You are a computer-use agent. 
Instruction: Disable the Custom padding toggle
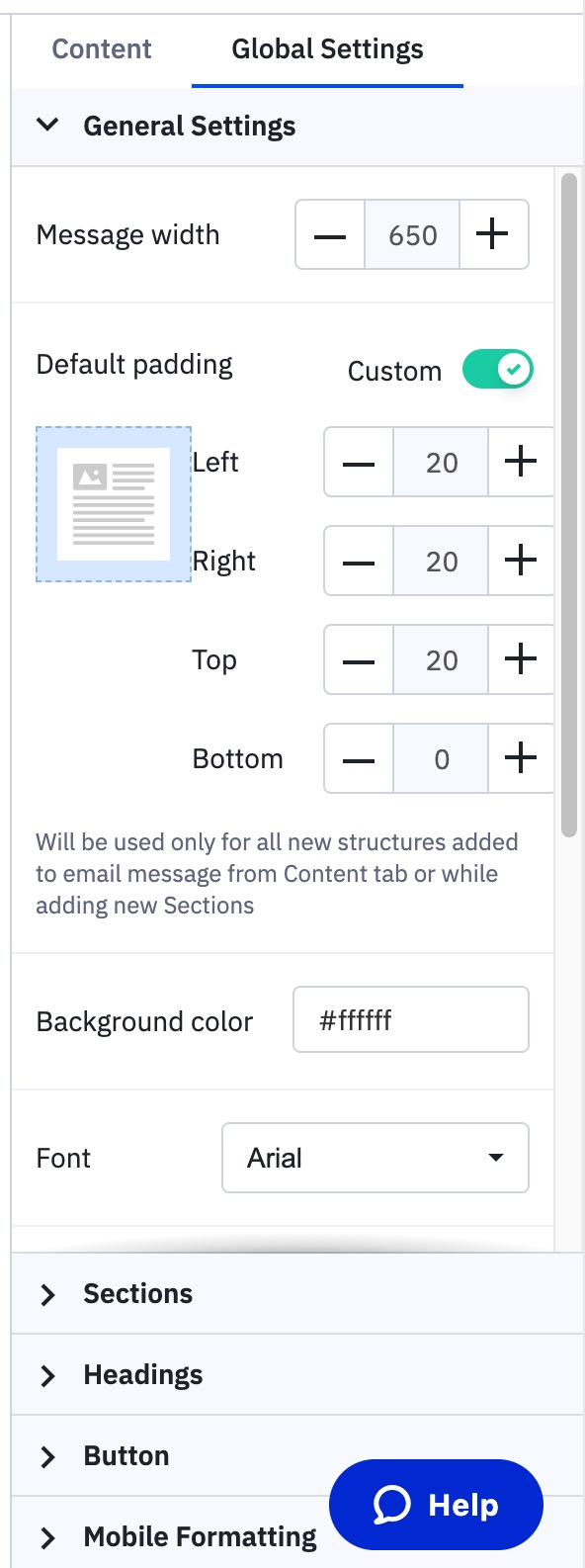pos(497,368)
